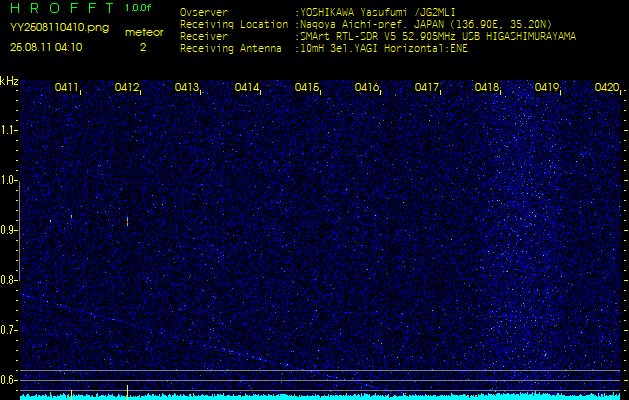Click the 0411 time marker
The image size is (629, 400).
click(66, 87)
